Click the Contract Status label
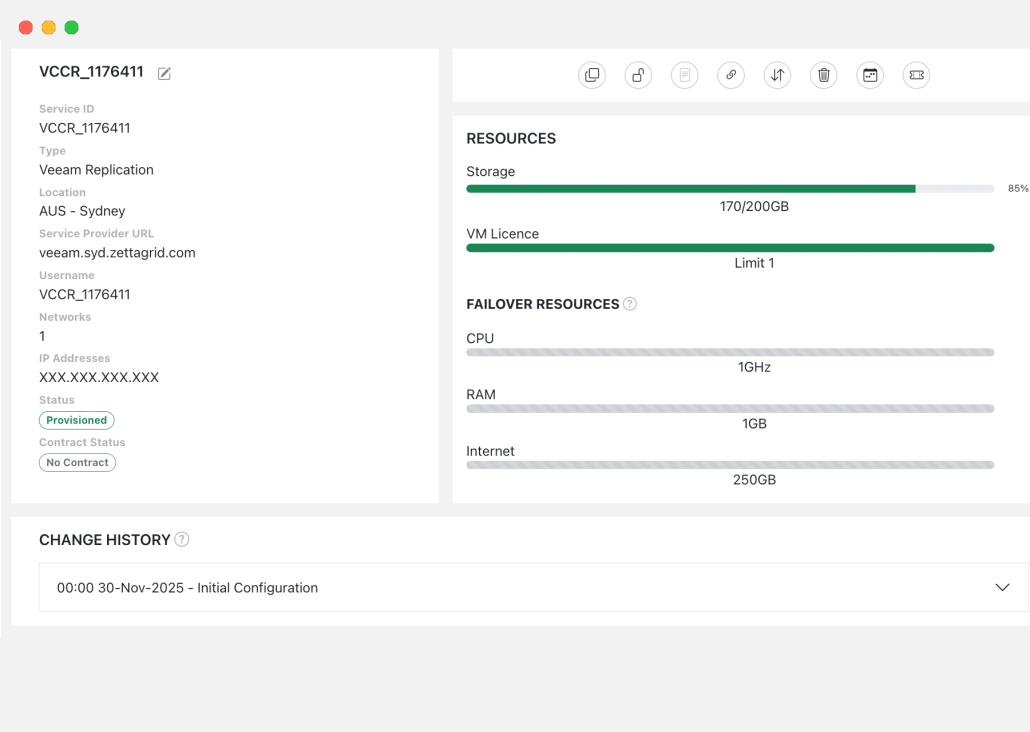The width and height of the screenshot is (1030, 732). point(82,442)
